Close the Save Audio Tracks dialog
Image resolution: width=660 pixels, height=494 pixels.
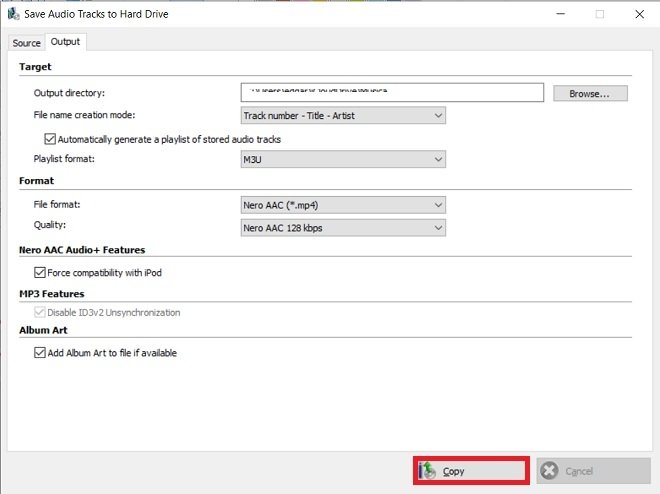pyautogui.click(x=639, y=14)
